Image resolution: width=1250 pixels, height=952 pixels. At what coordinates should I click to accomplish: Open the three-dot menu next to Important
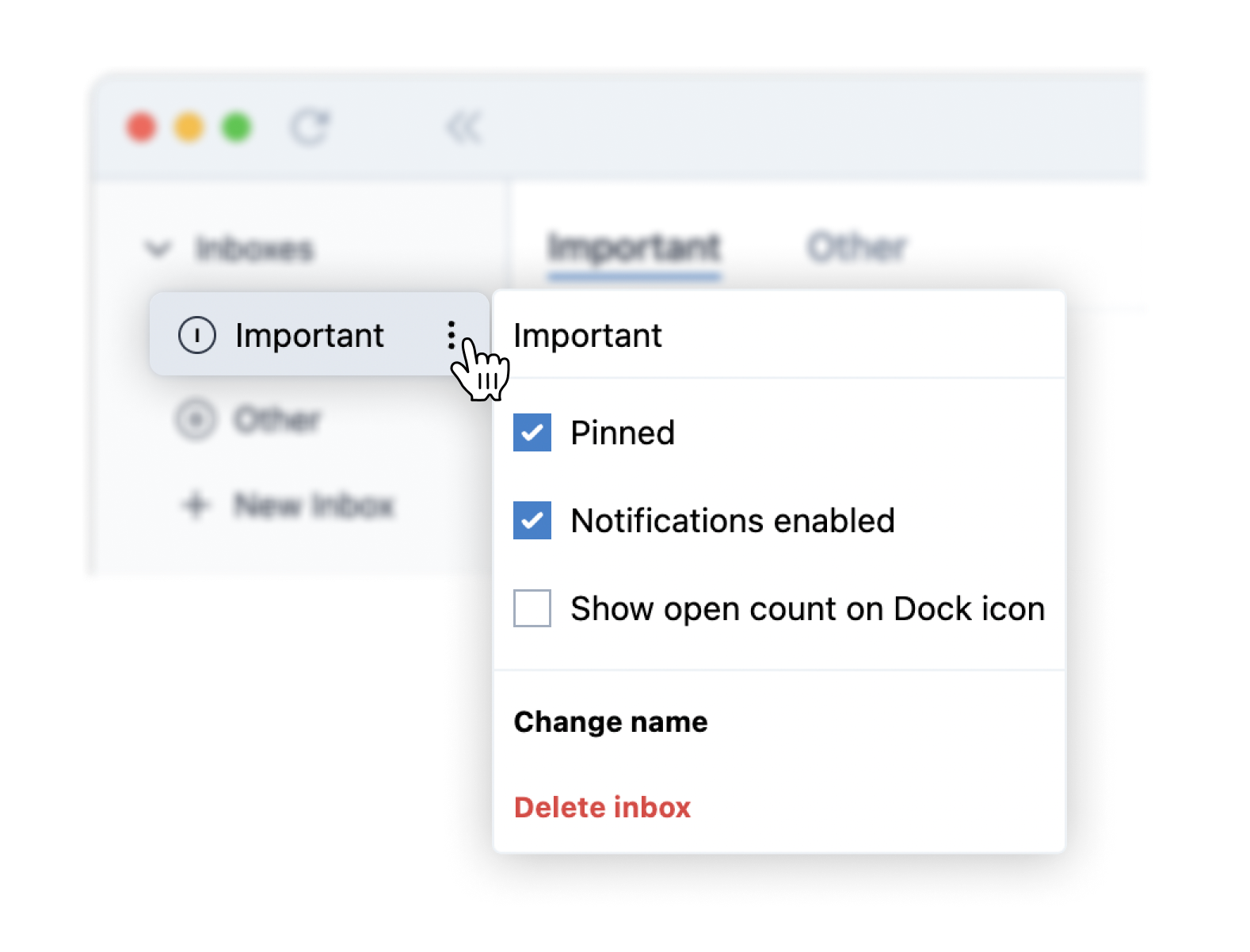click(x=451, y=335)
